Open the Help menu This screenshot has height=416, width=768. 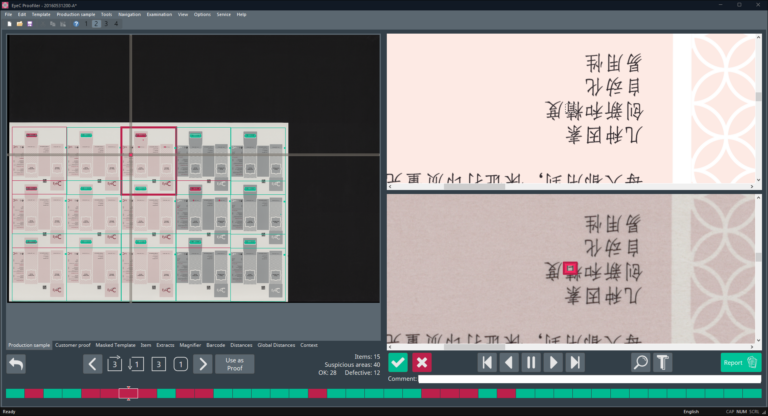[241, 15]
